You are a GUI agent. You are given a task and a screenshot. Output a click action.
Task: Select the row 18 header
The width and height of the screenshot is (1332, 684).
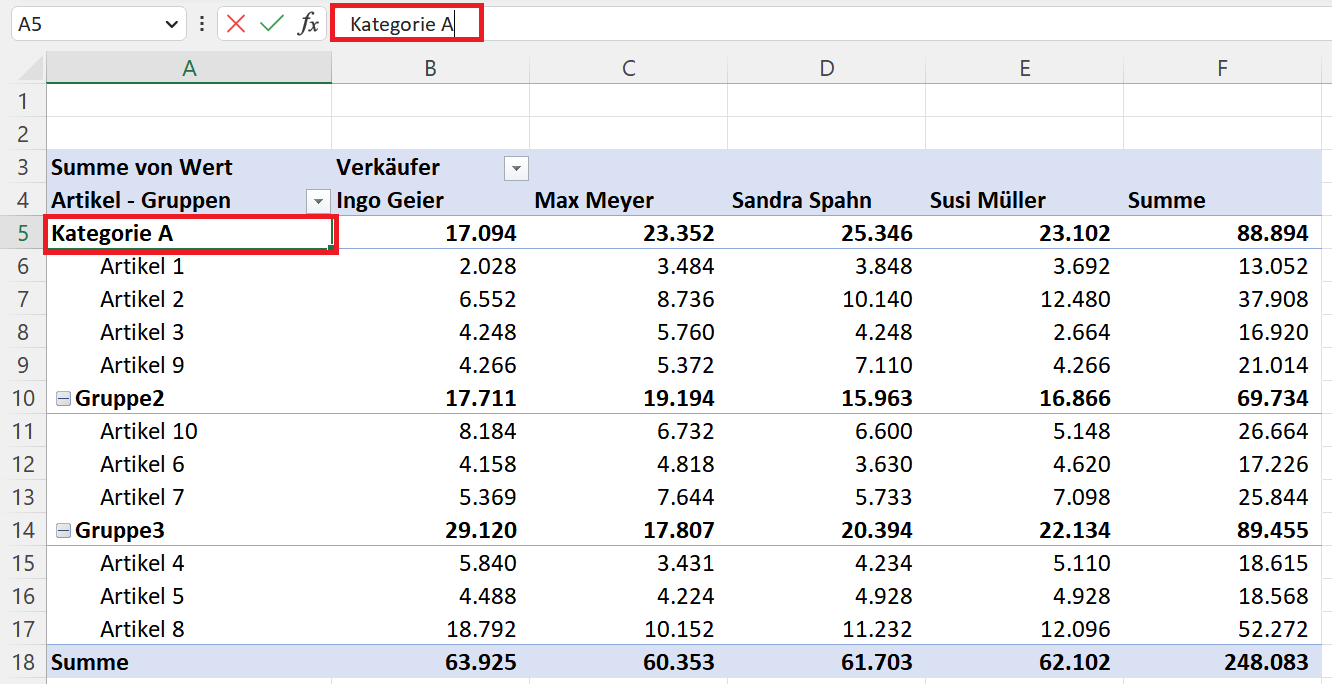coord(23,662)
